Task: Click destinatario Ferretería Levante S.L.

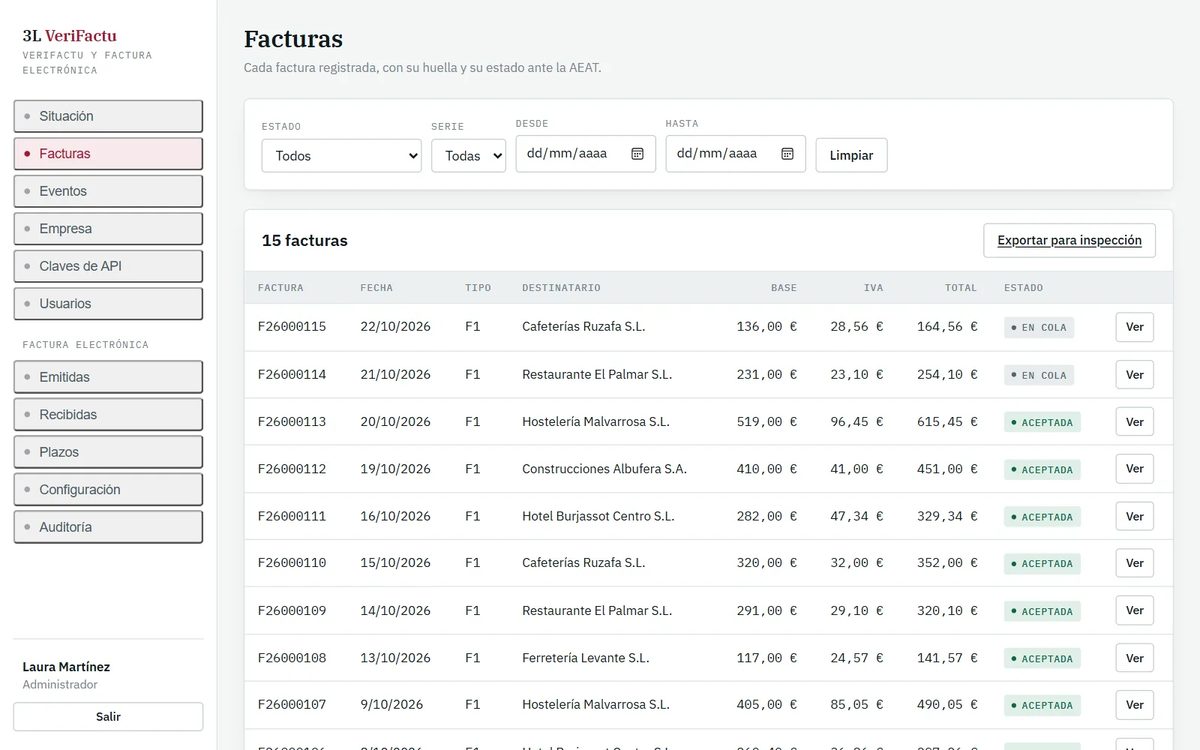Action: [586, 658]
